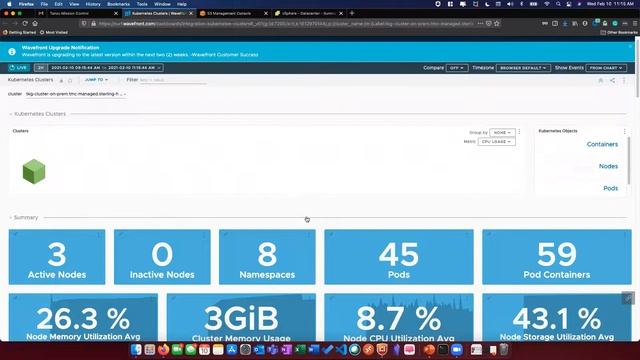
Task: Open the JUMP TO dropdown
Action: (96, 80)
